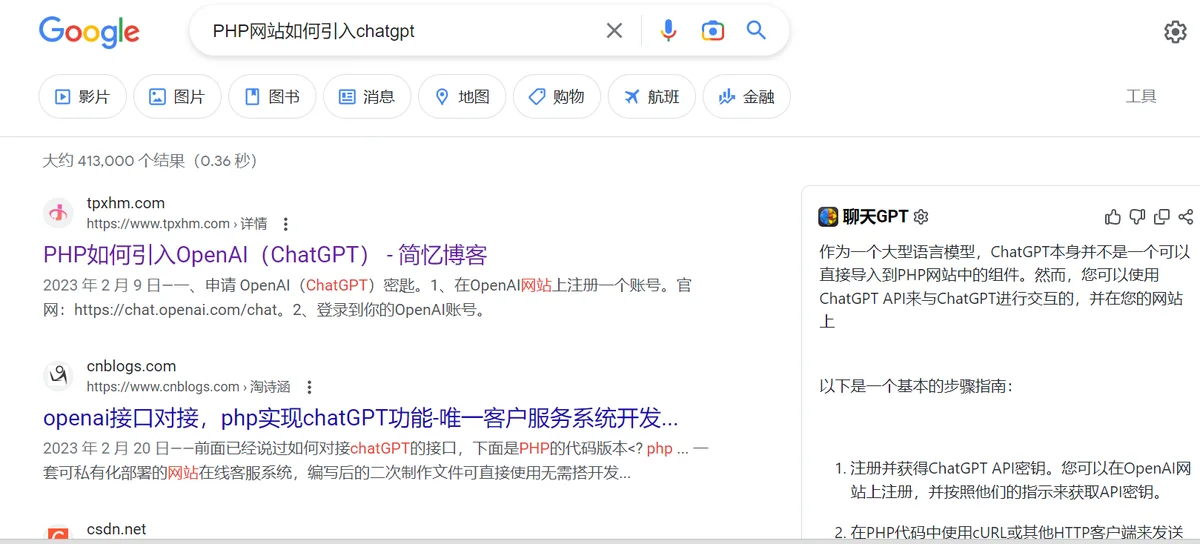Click the tpxhm.com site name
Image resolution: width=1200 pixels, height=544 pixels.
click(126, 203)
